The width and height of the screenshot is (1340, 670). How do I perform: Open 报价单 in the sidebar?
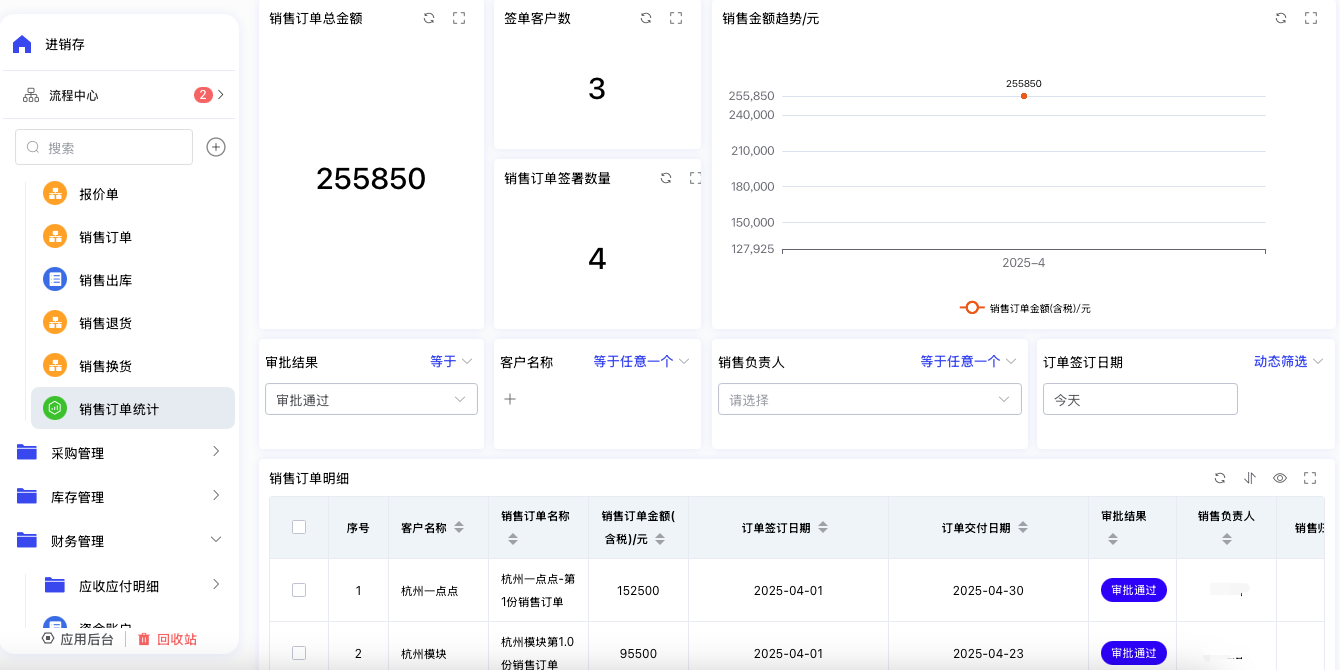99,194
